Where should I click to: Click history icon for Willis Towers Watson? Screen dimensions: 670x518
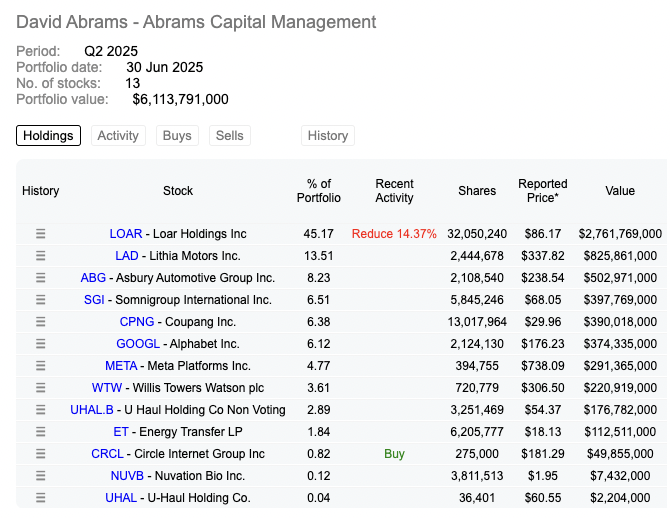coord(41,388)
